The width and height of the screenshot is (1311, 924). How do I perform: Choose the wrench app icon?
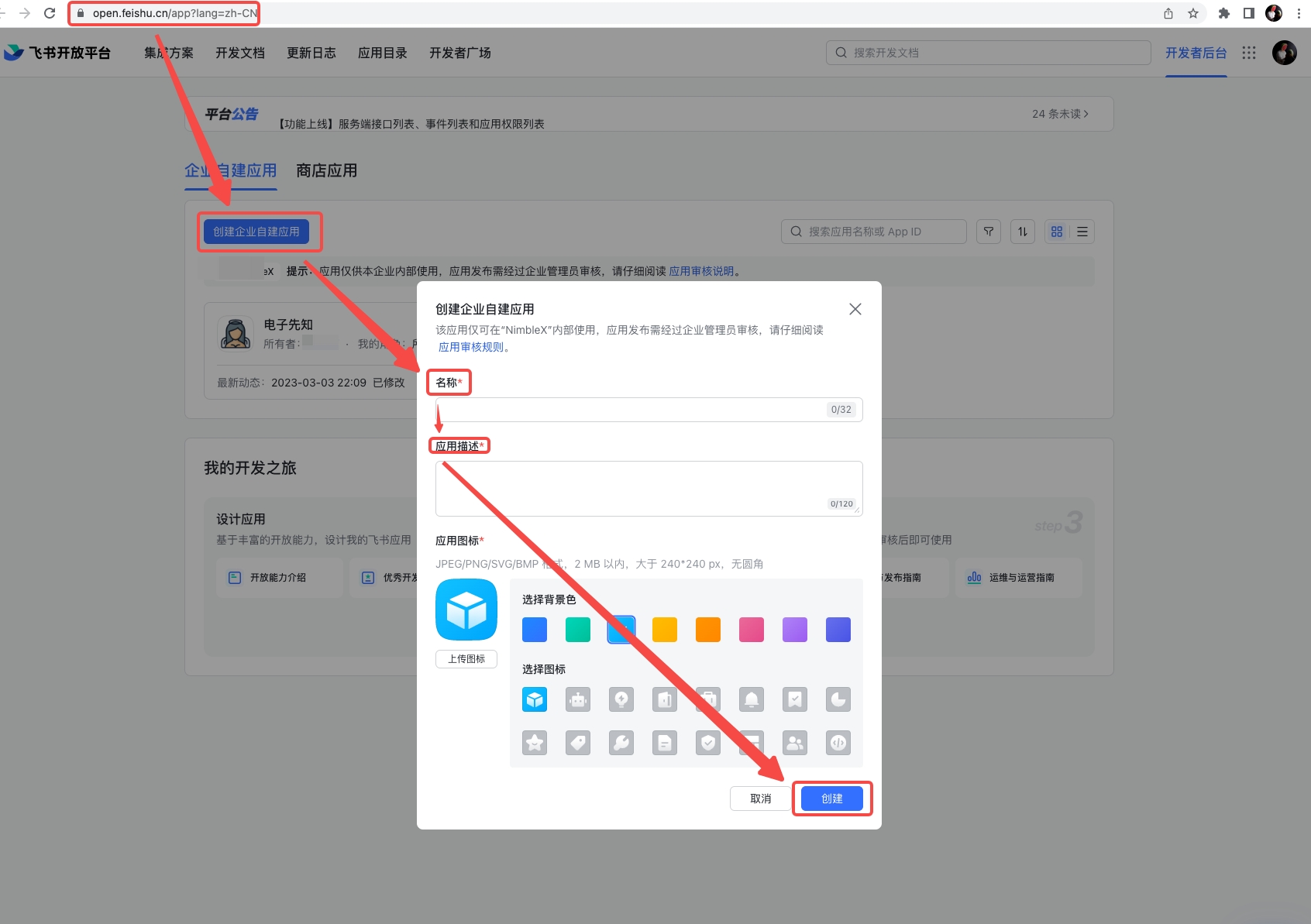coord(621,743)
